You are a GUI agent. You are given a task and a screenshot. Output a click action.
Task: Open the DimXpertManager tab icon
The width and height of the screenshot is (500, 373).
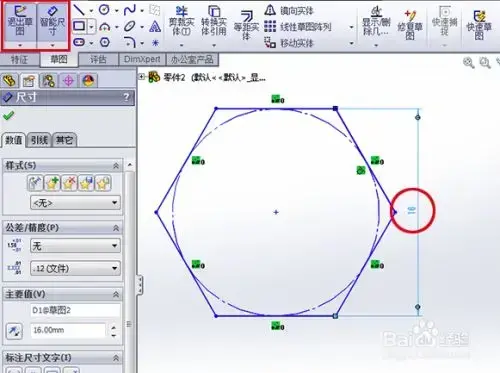coord(69,81)
